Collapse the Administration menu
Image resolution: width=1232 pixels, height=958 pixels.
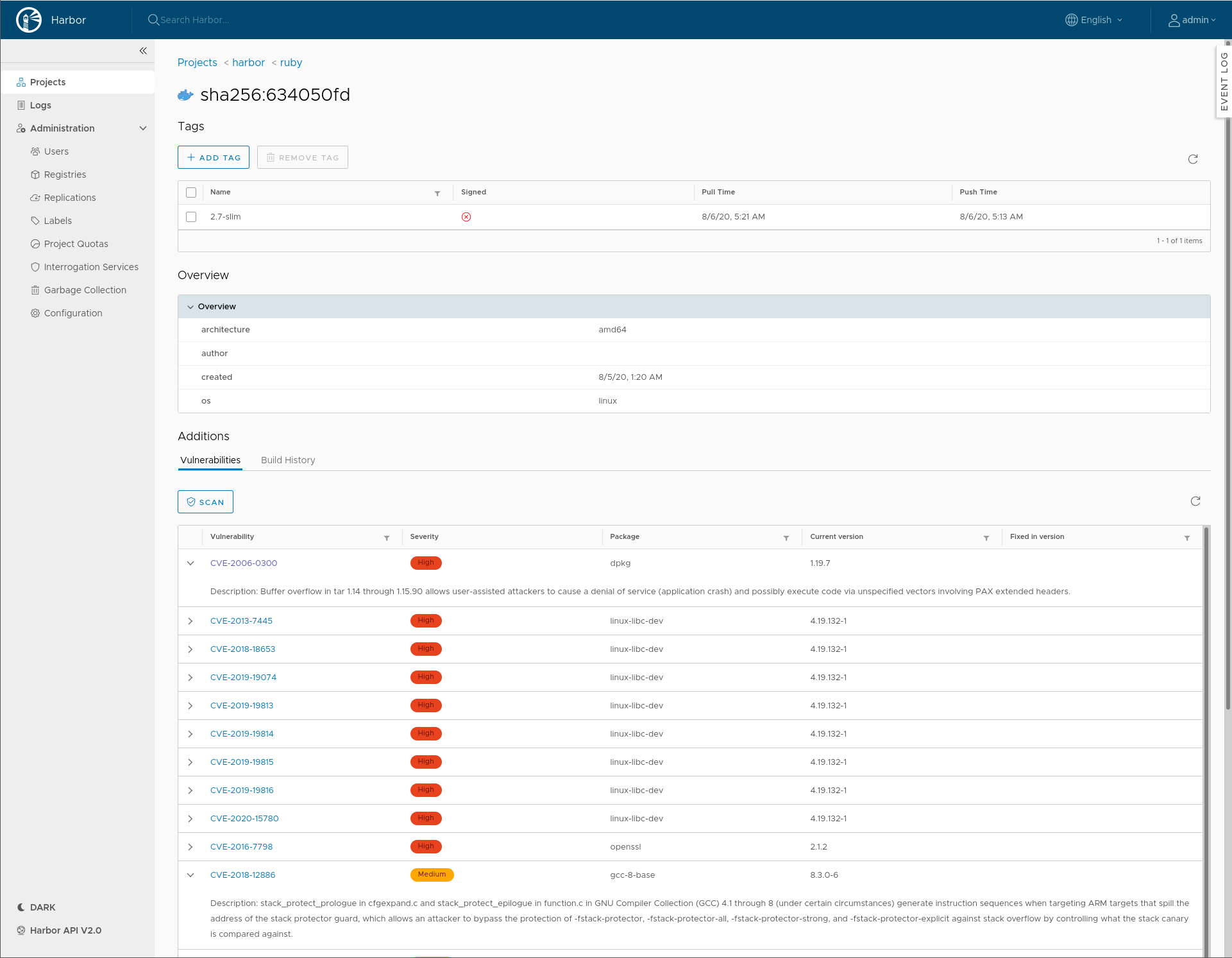pos(143,128)
